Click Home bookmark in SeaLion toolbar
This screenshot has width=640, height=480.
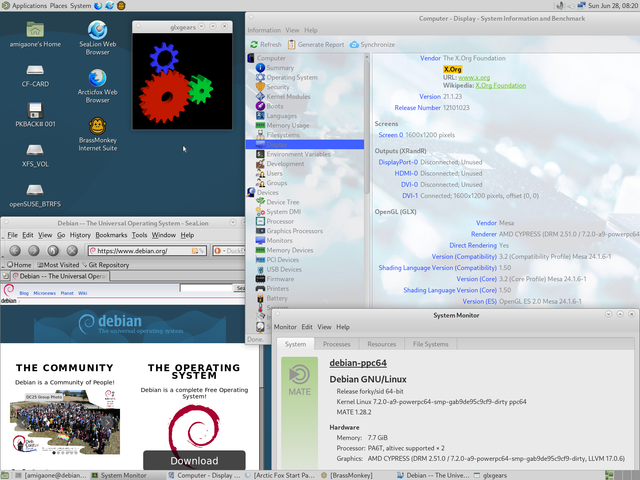19,265
